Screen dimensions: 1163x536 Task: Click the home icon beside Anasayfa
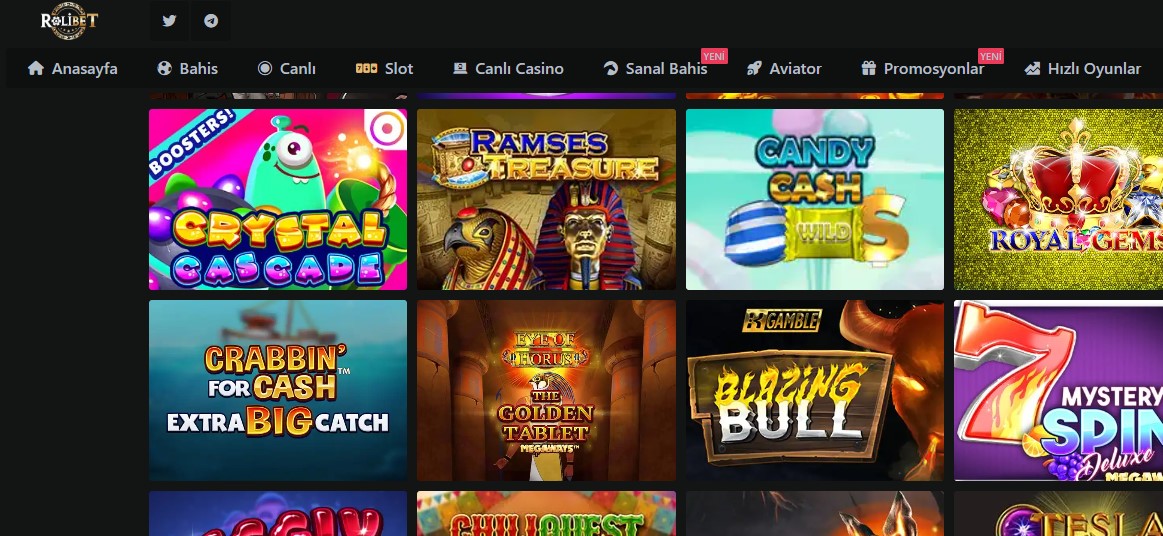pyautogui.click(x=36, y=68)
